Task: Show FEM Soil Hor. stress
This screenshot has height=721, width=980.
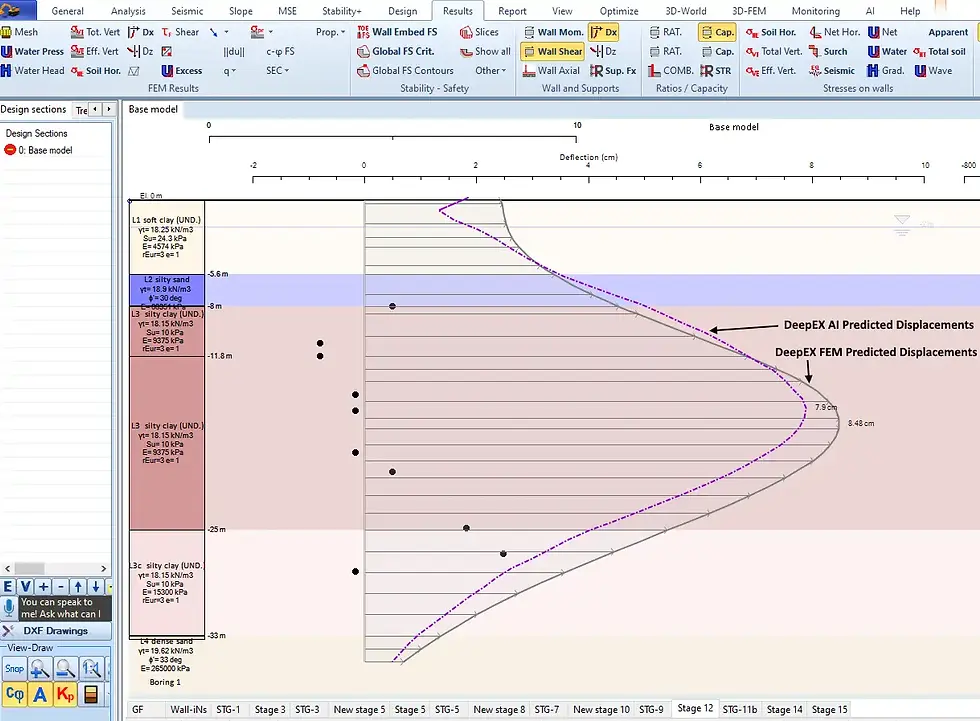Action: 96,71
